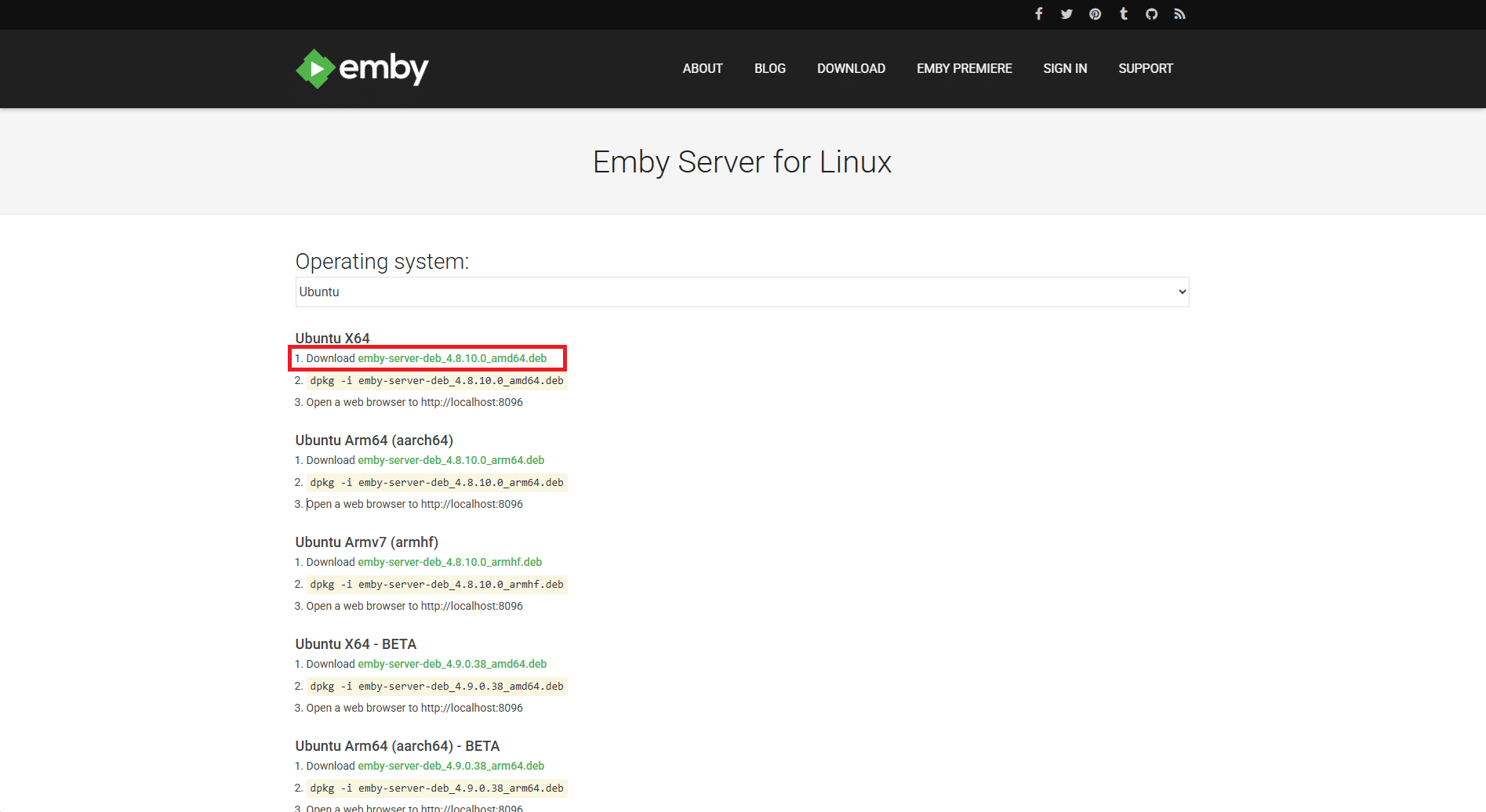The height and width of the screenshot is (812, 1486).
Task: Click localhost:8096 step under Ubuntu X64
Action: [x=414, y=402]
